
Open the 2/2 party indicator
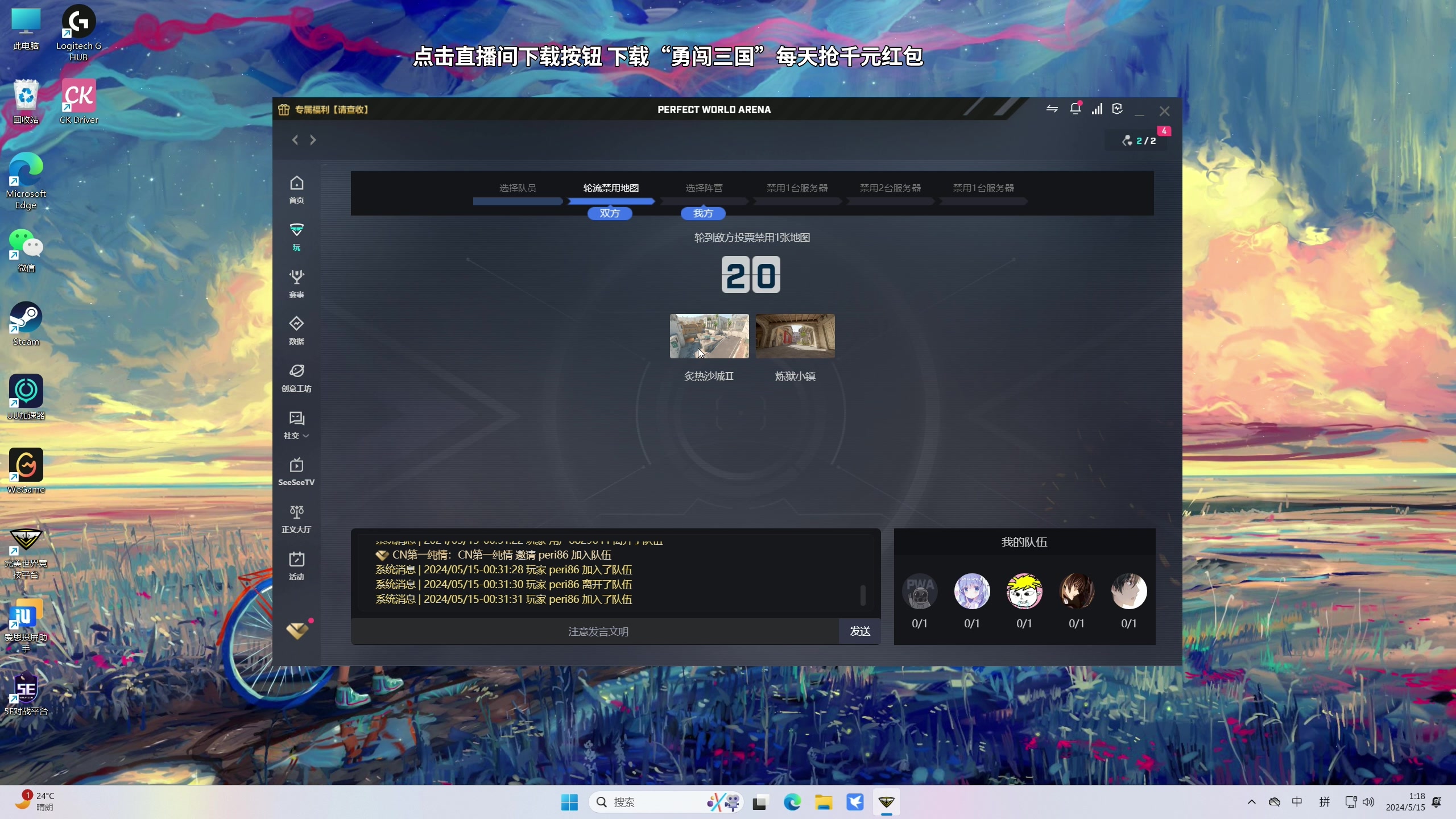coord(1139,140)
